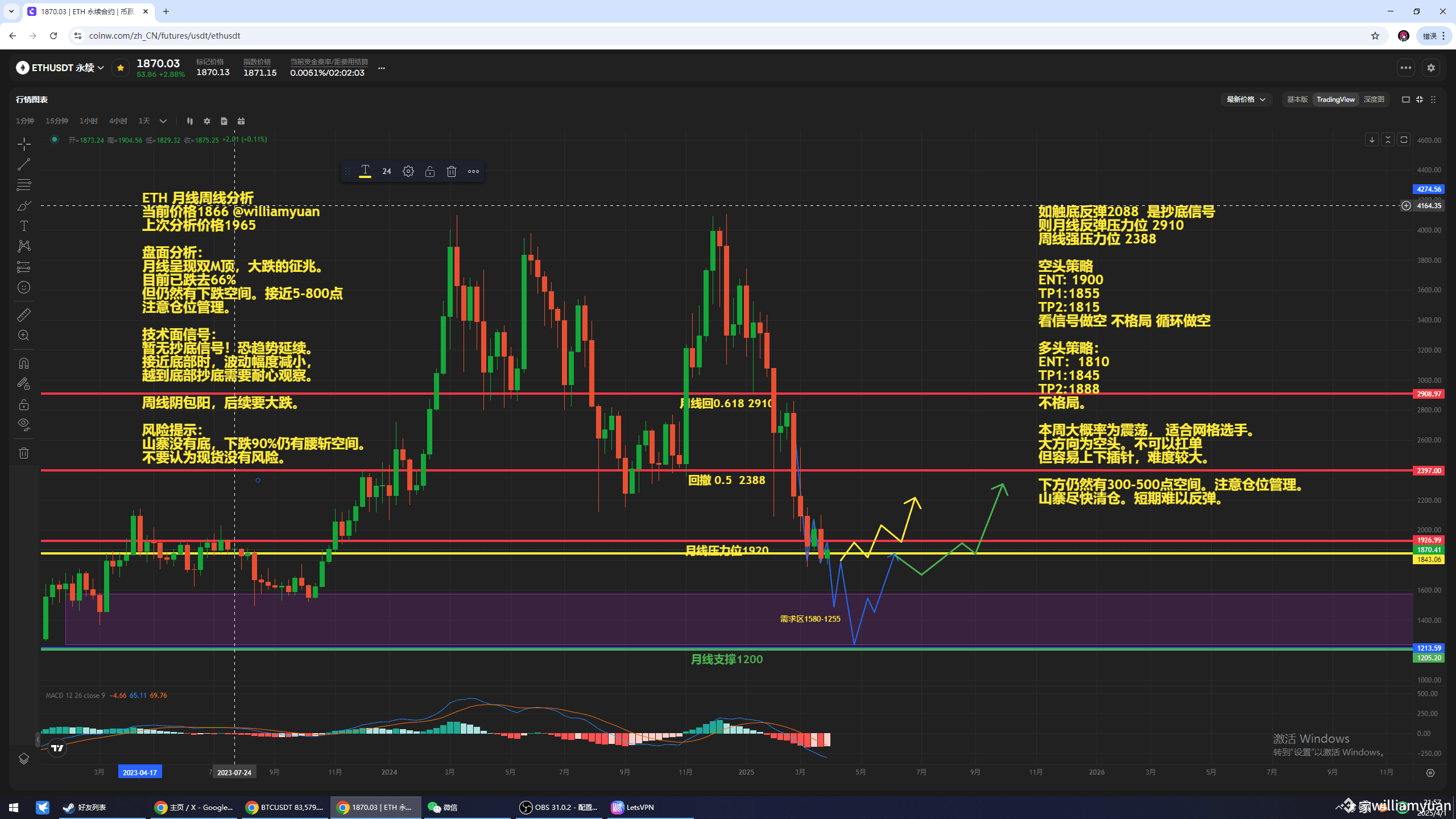Select the ruler measure tool
This screenshot has width=1456, height=819.
pos(23,314)
